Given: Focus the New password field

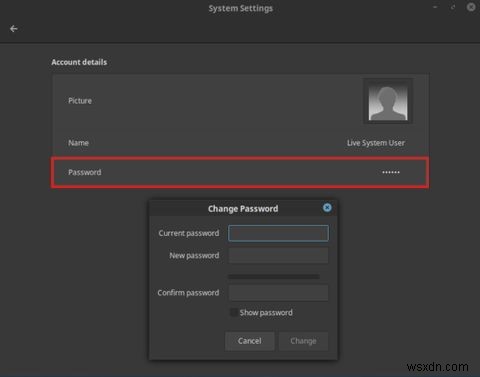Looking at the screenshot, I should point(278,256).
